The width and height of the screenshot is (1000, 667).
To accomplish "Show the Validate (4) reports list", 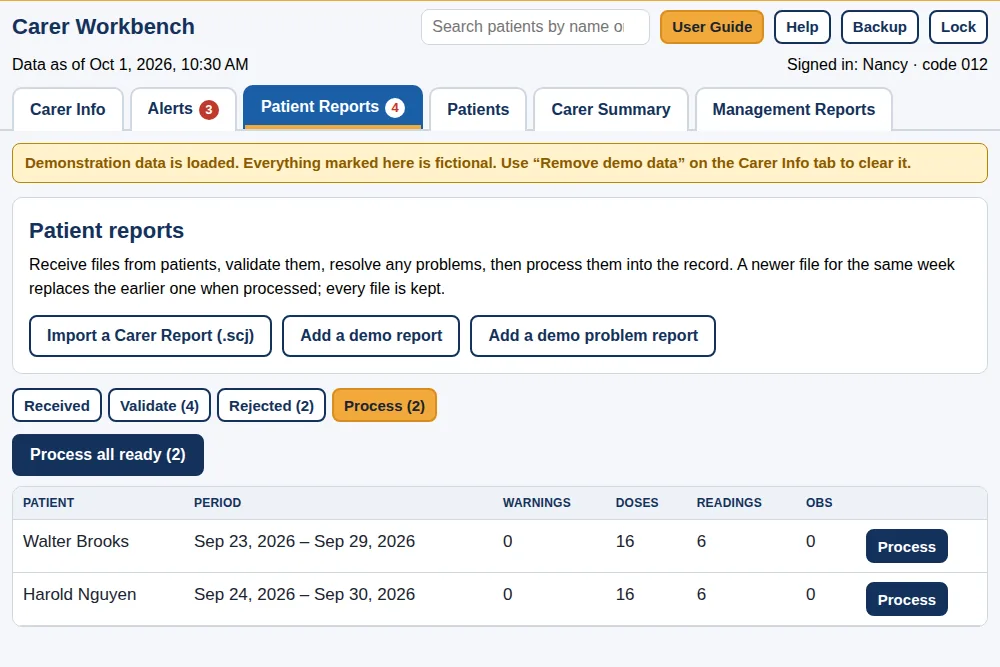I will click(159, 406).
